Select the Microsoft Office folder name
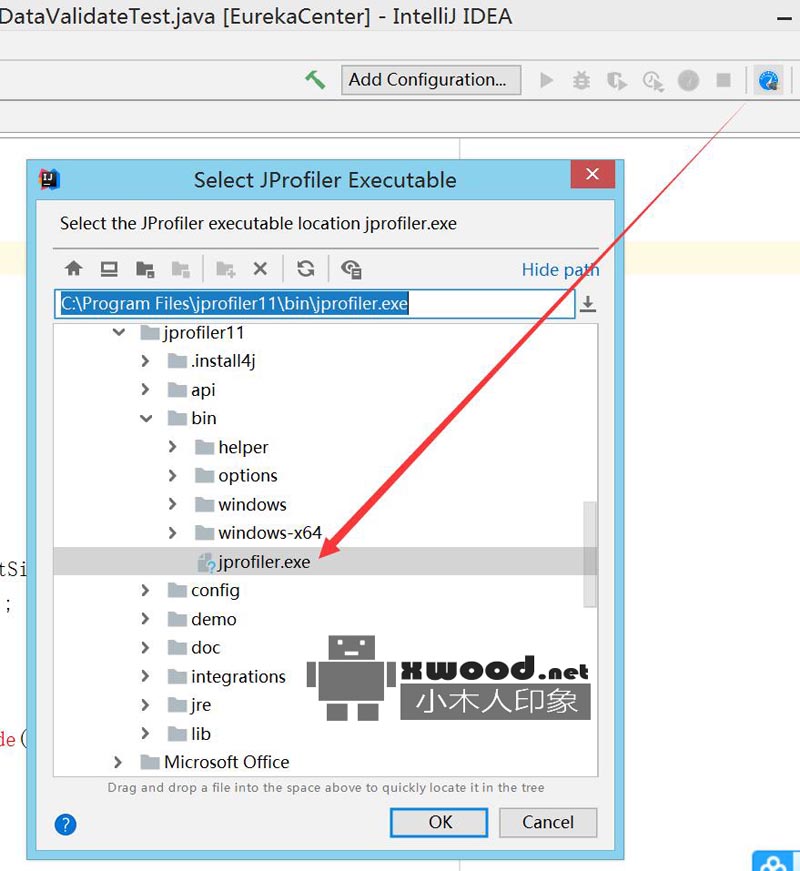Image resolution: width=800 pixels, height=871 pixels. click(227, 762)
